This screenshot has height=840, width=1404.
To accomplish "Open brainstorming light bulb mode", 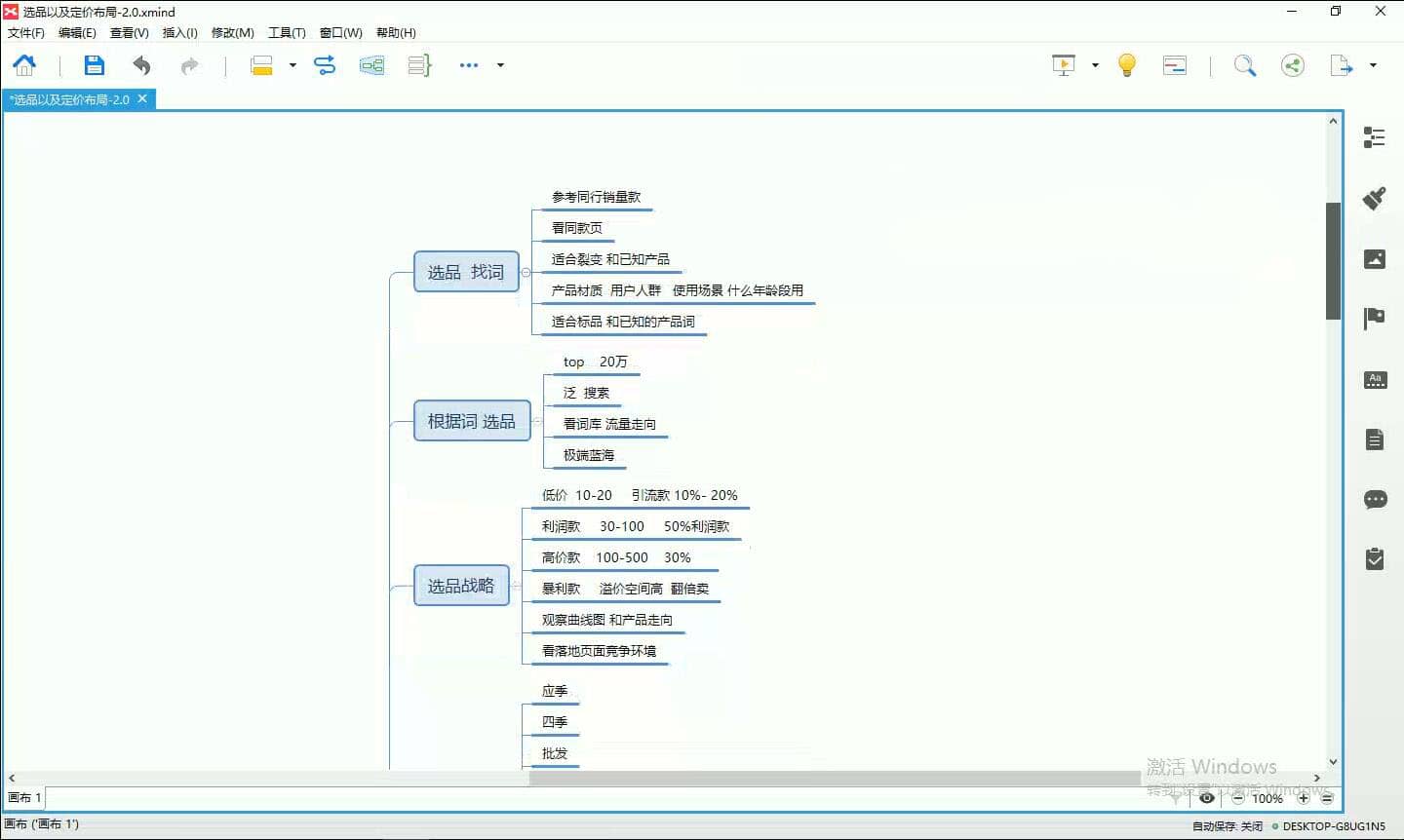I will point(1127,65).
